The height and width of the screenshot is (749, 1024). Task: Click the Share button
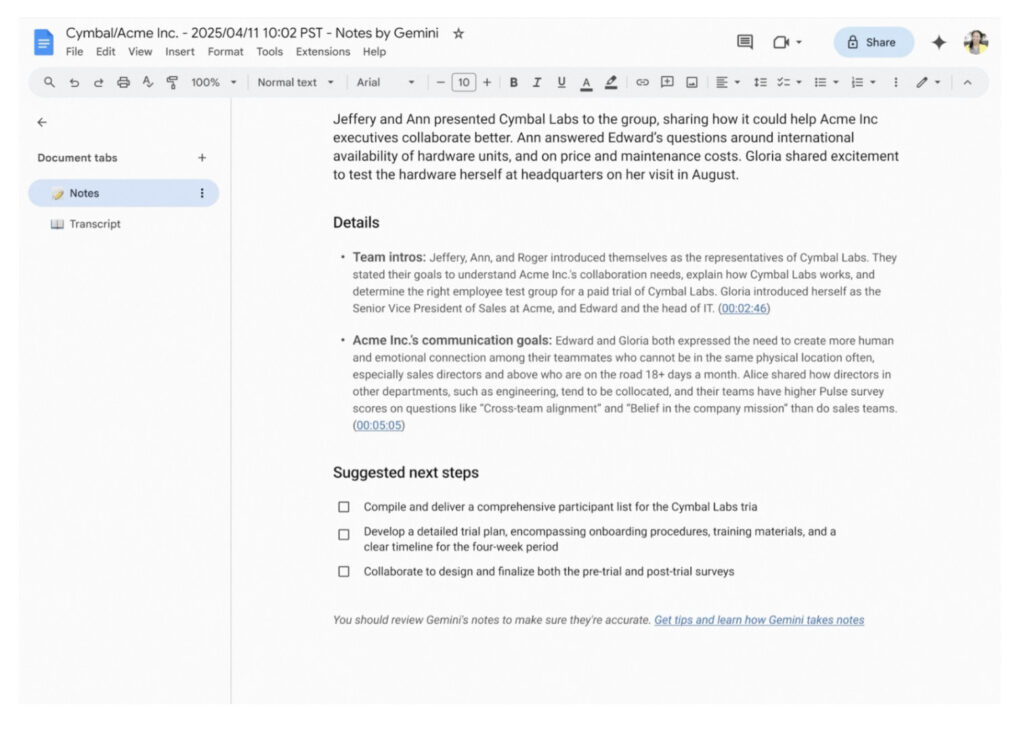click(x=873, y=42)
